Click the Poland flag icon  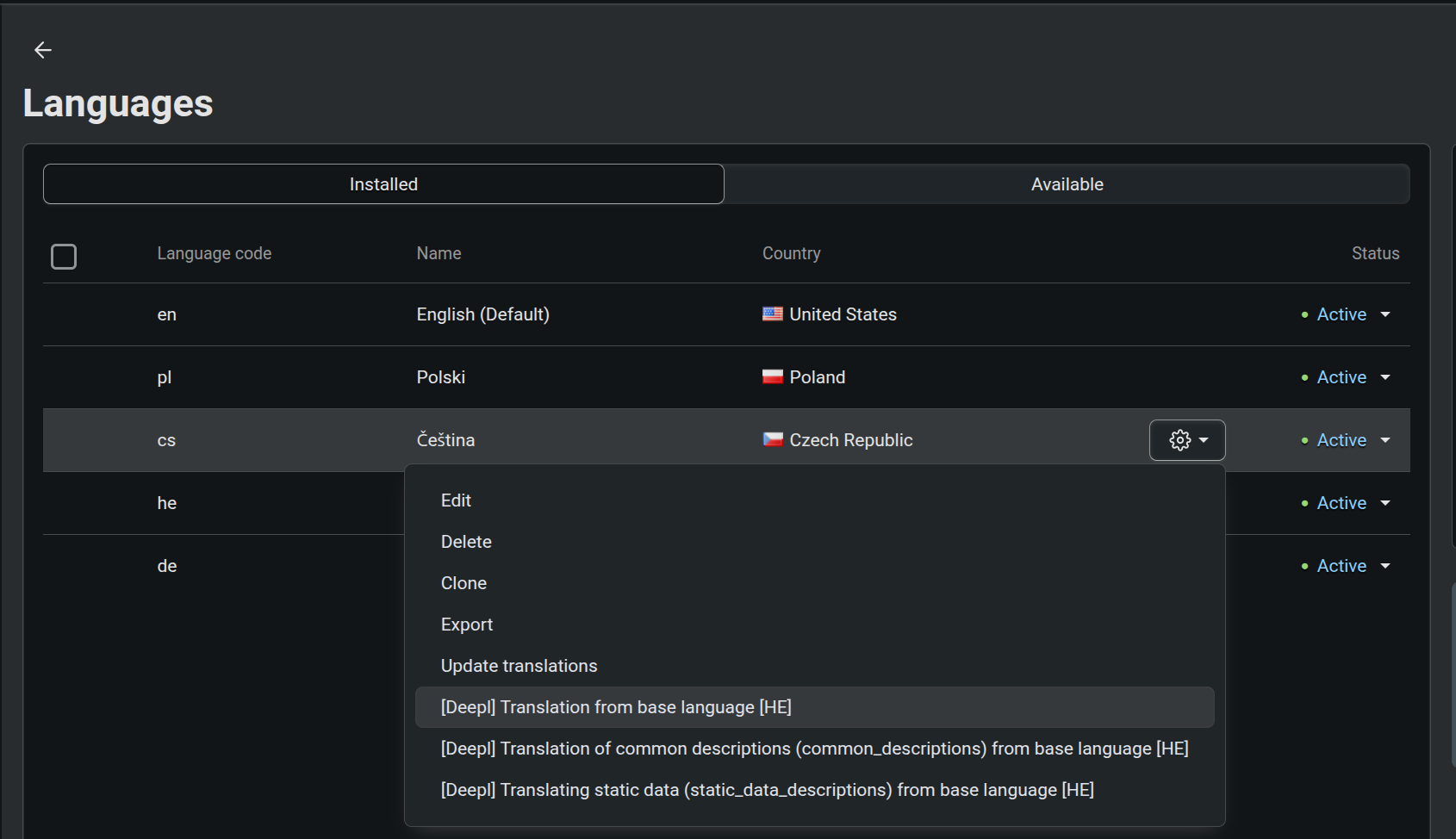pos(772,377)
